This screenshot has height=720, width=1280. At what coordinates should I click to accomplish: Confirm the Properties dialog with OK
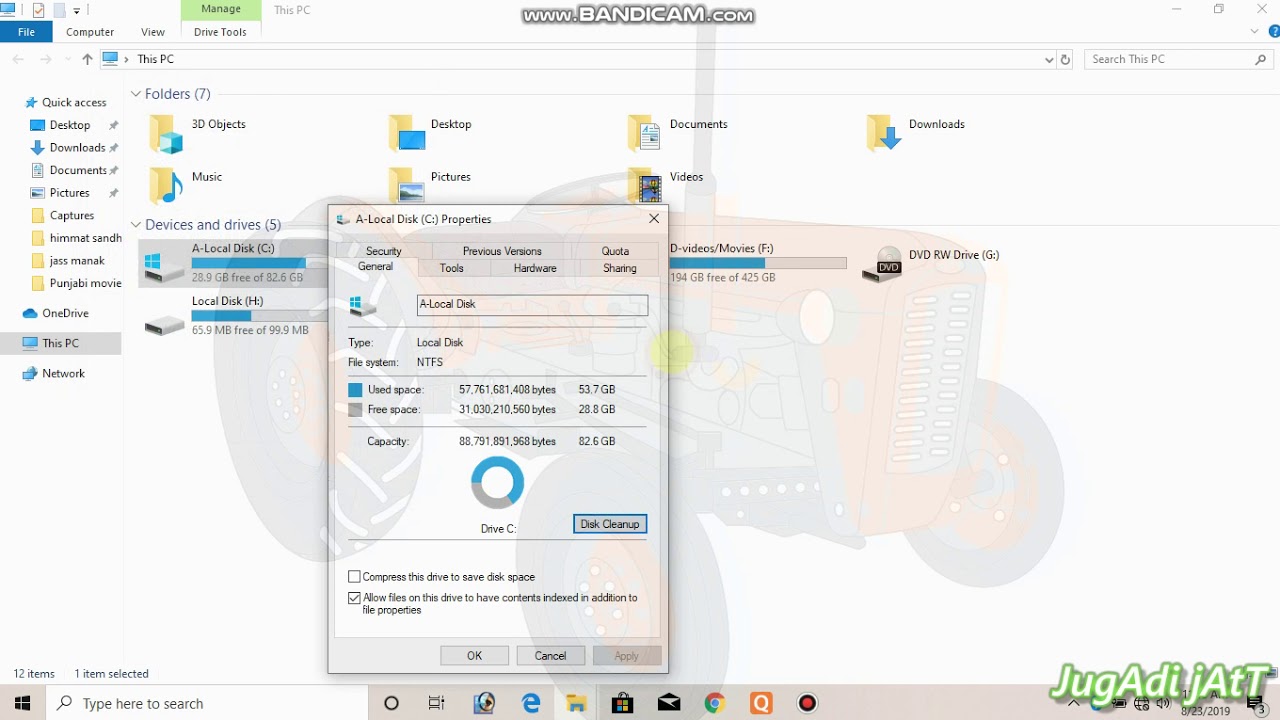474,656
